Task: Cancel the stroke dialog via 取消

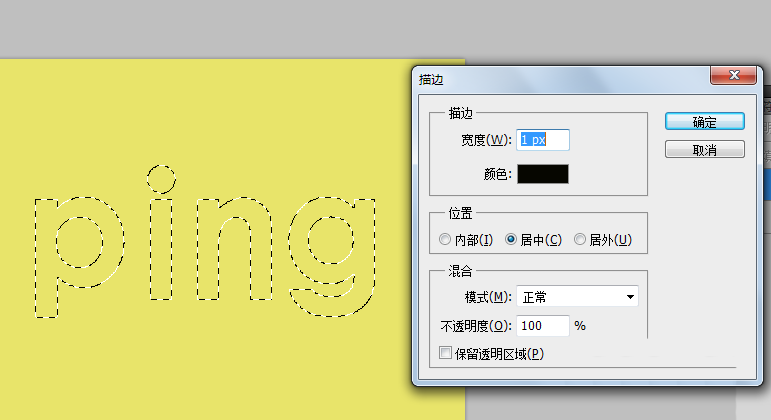Action: [x=705, y=150]
